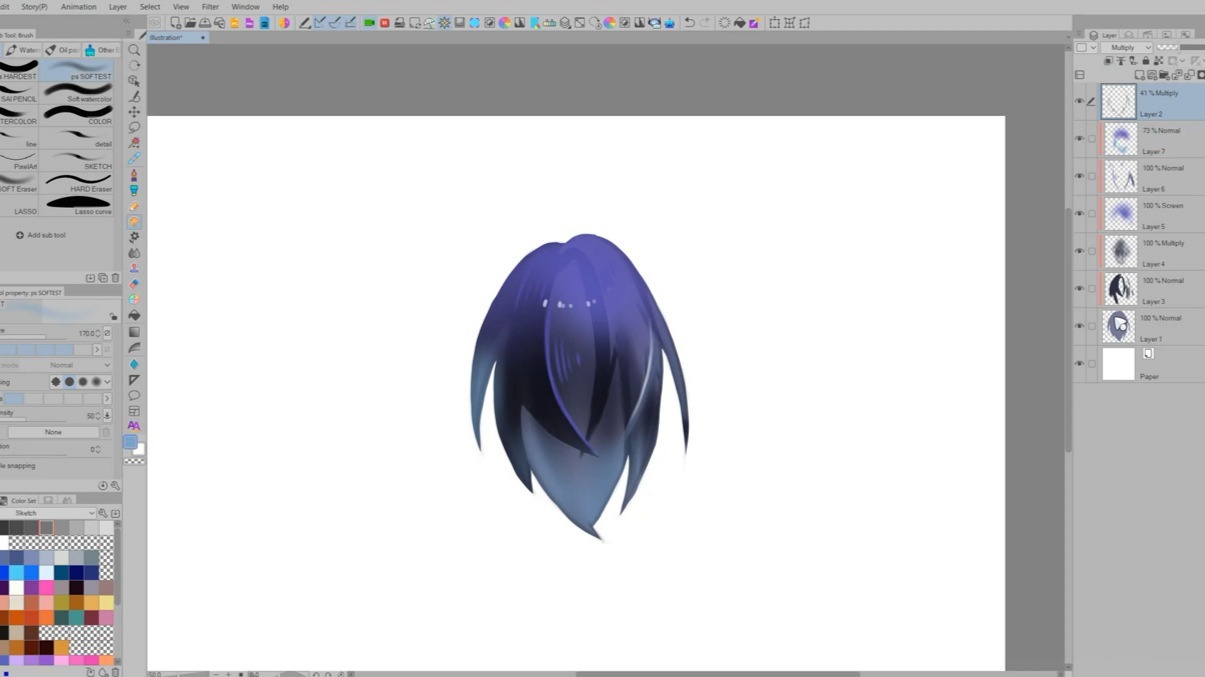Select the Balloon tool

point(134,395)
